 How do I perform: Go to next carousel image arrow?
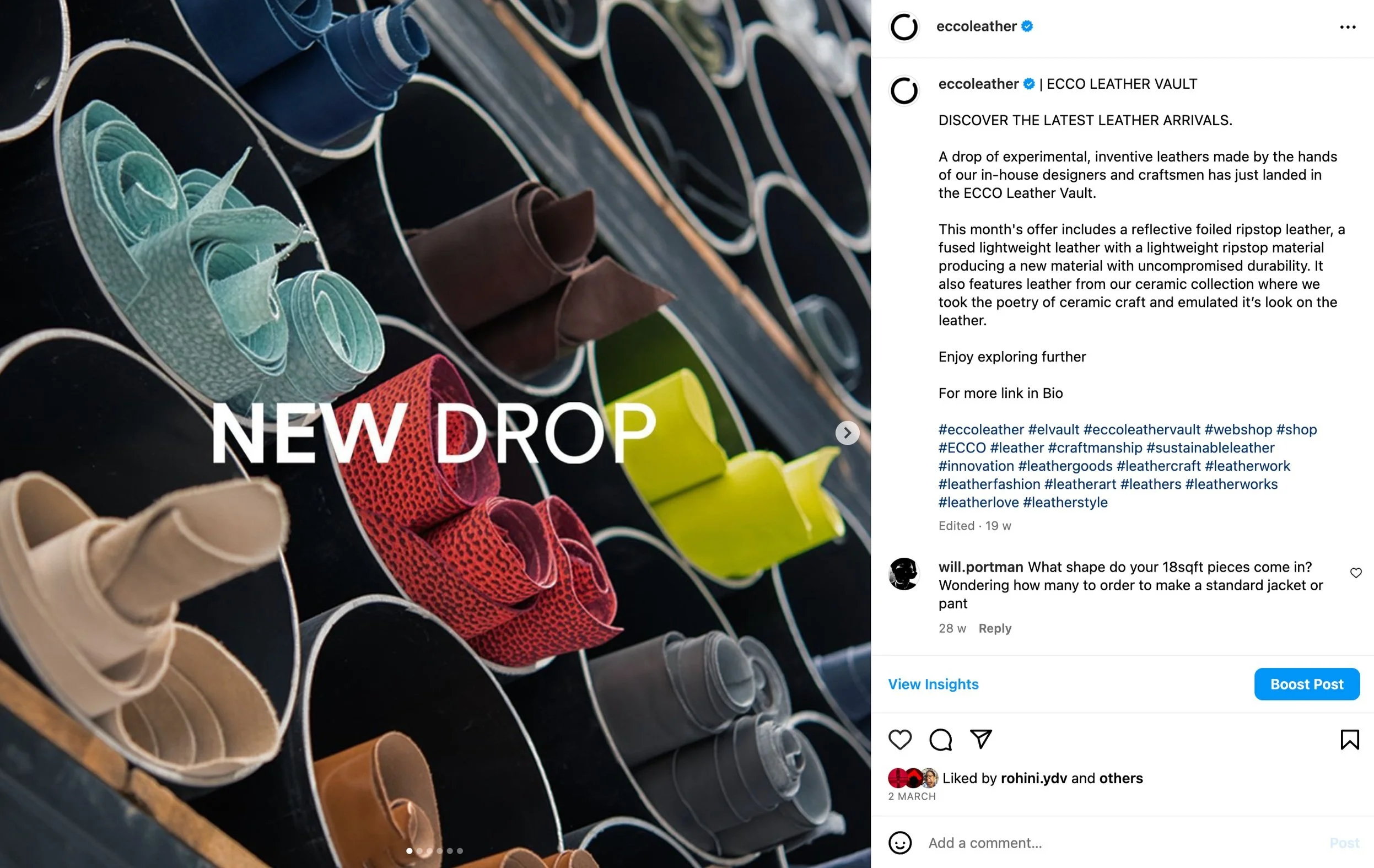pos(847,433)
